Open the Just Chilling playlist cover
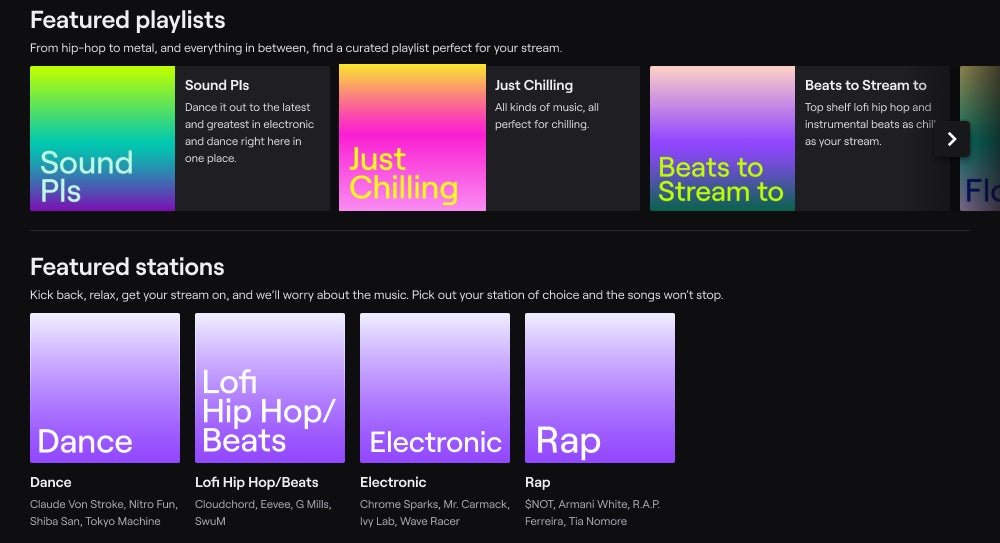Viewport: 1000px width, 543px height. coord(412,139)
